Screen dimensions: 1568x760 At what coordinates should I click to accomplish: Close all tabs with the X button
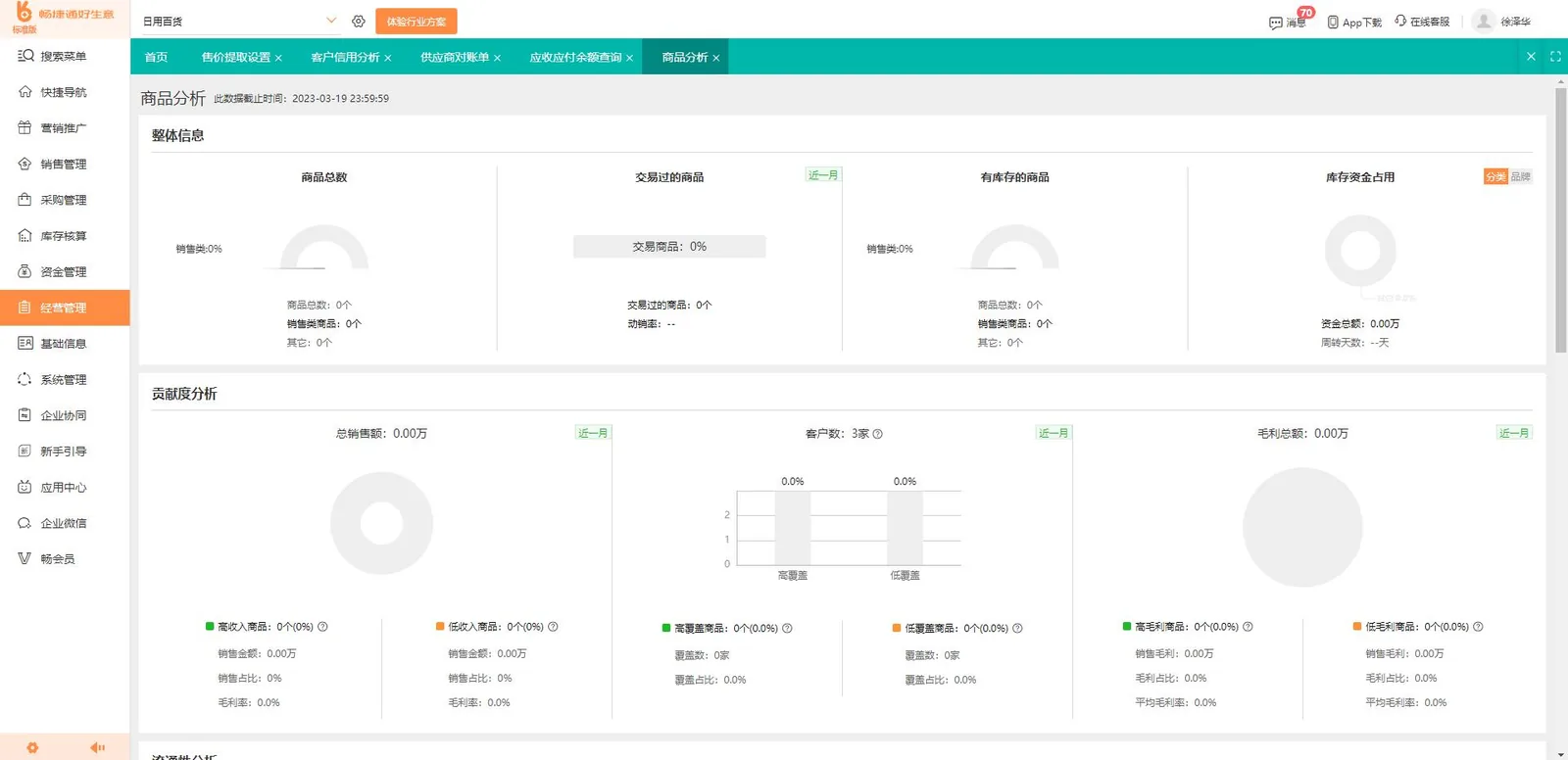click(x=1531, y=57)
